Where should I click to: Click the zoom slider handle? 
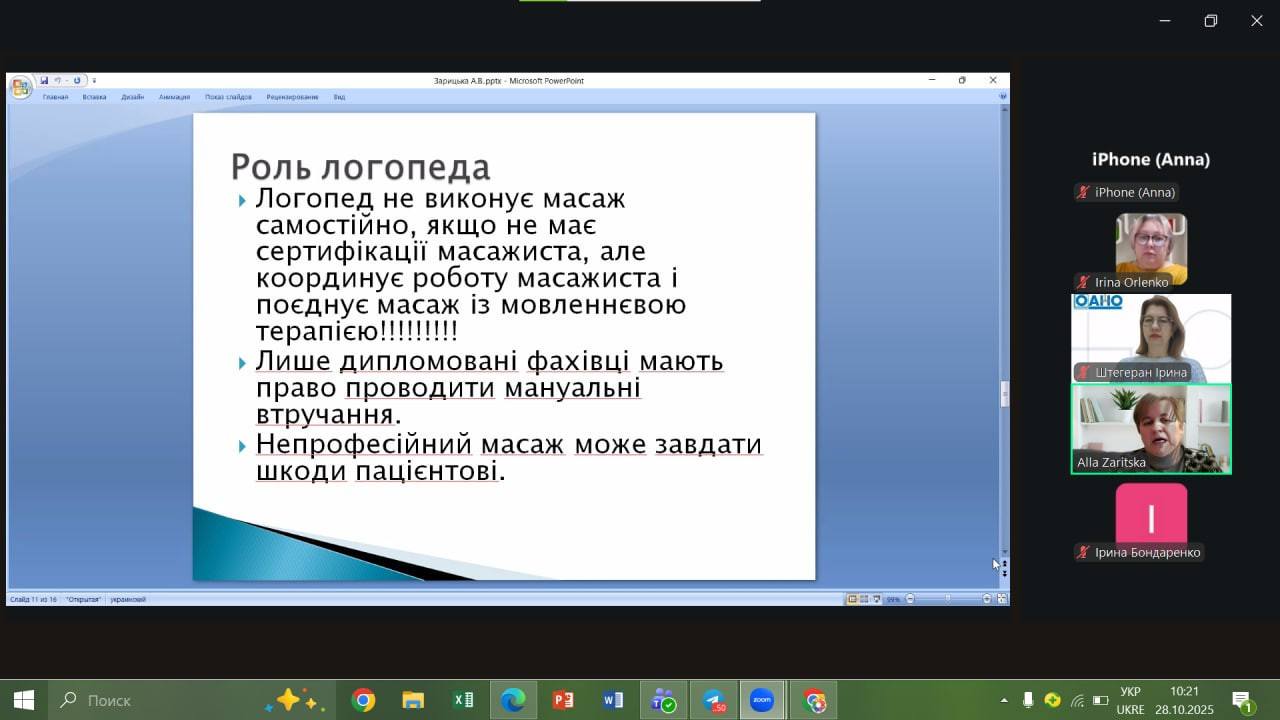946,599
